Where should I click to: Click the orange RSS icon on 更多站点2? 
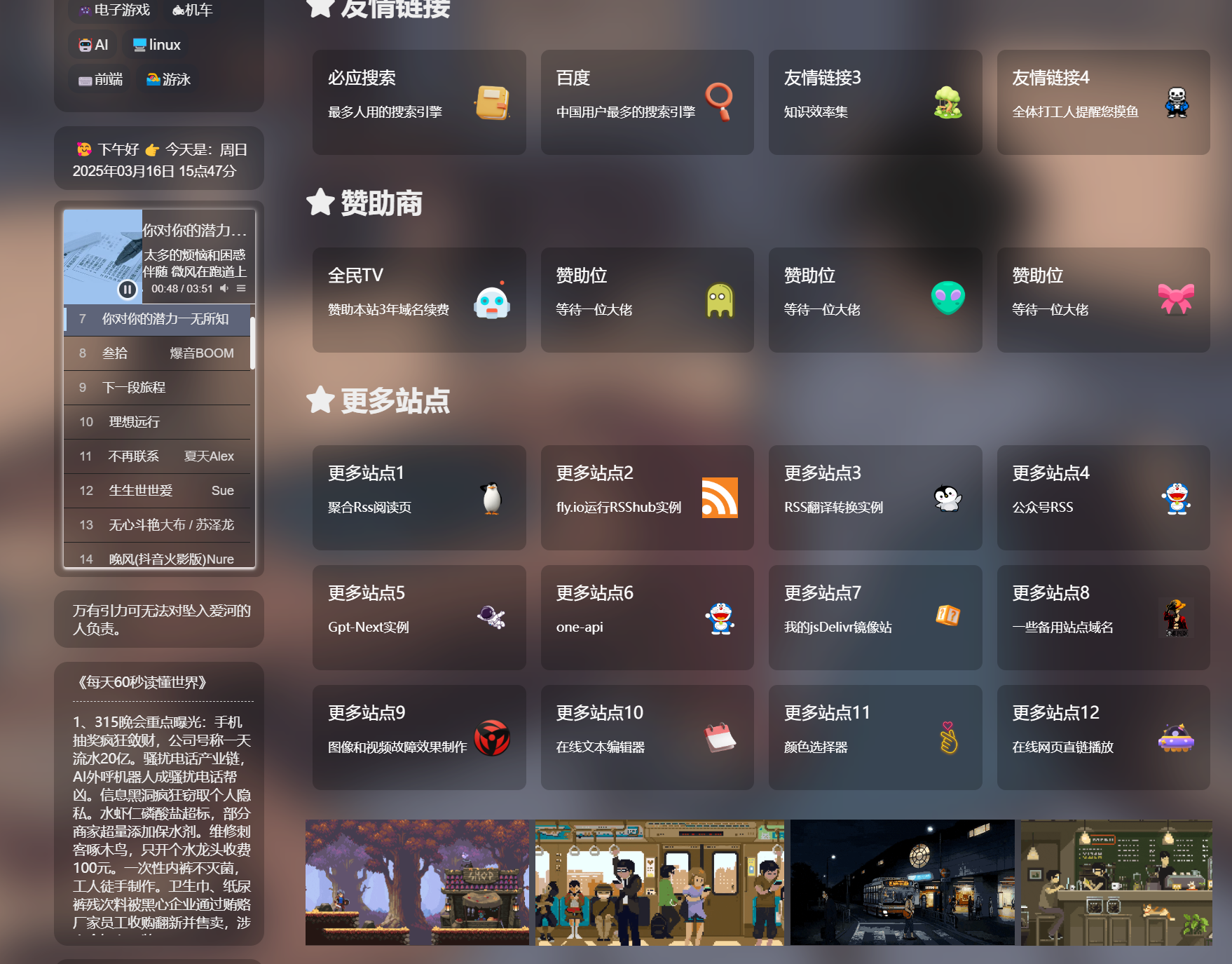(720, 498)
